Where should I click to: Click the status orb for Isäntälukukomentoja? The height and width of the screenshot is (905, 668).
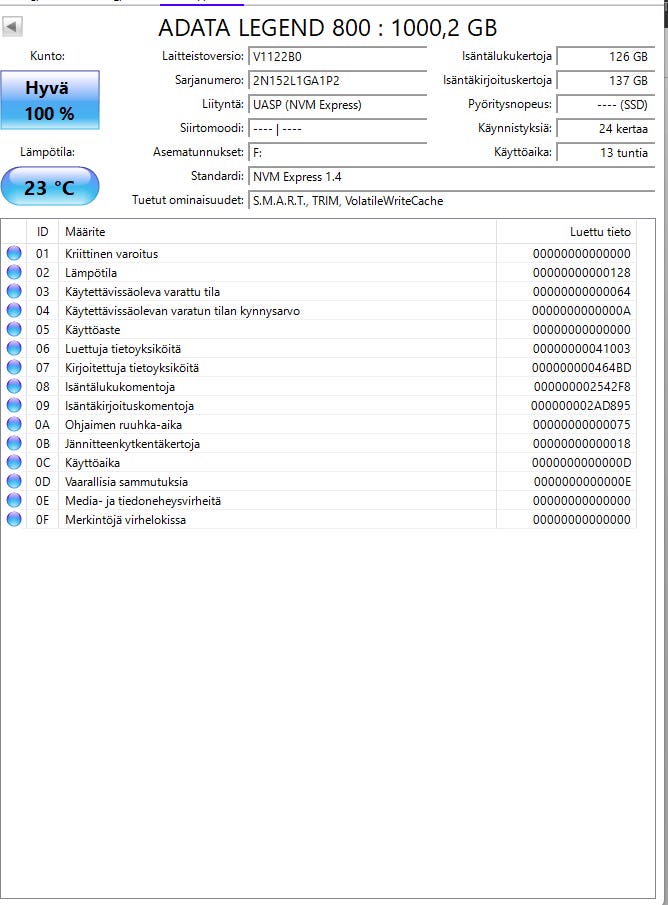[x=14, y=386]
